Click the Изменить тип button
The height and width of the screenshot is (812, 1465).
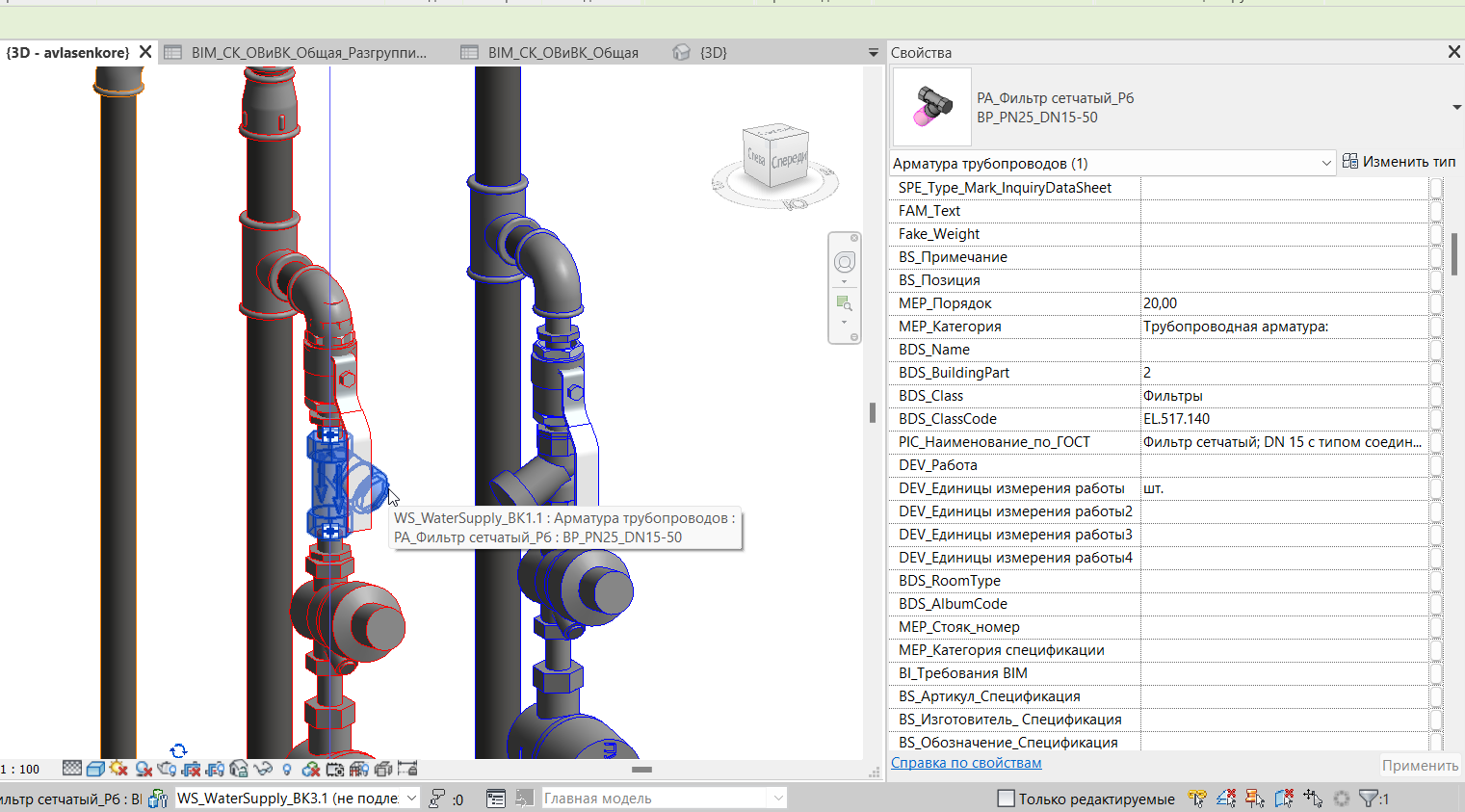pyautogui.click(x=1400, y=162)
